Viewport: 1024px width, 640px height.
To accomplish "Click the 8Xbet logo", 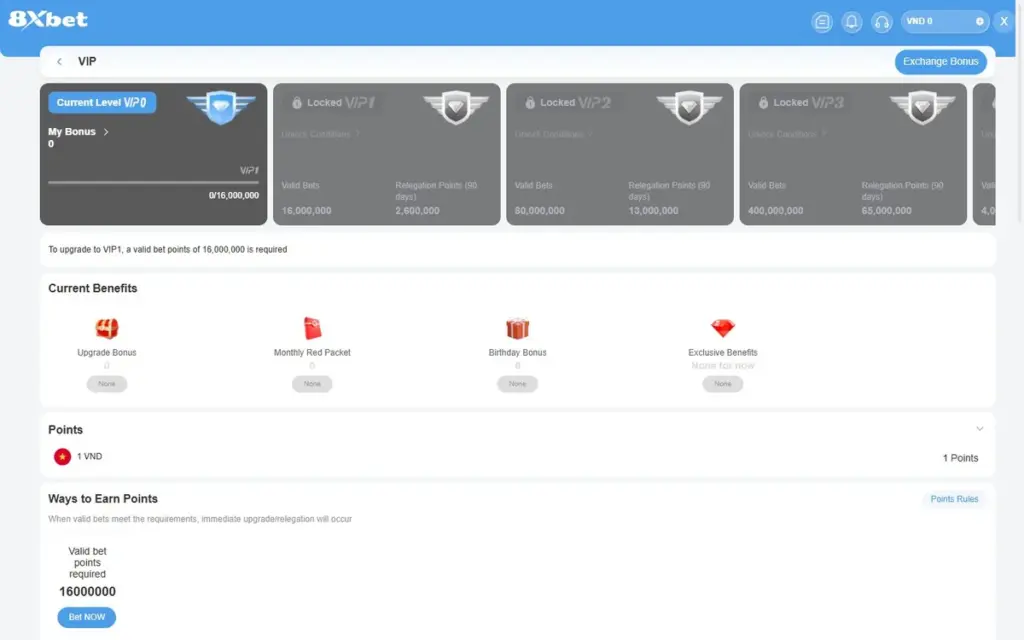I will pyautogui.click(x=48, y=20).
